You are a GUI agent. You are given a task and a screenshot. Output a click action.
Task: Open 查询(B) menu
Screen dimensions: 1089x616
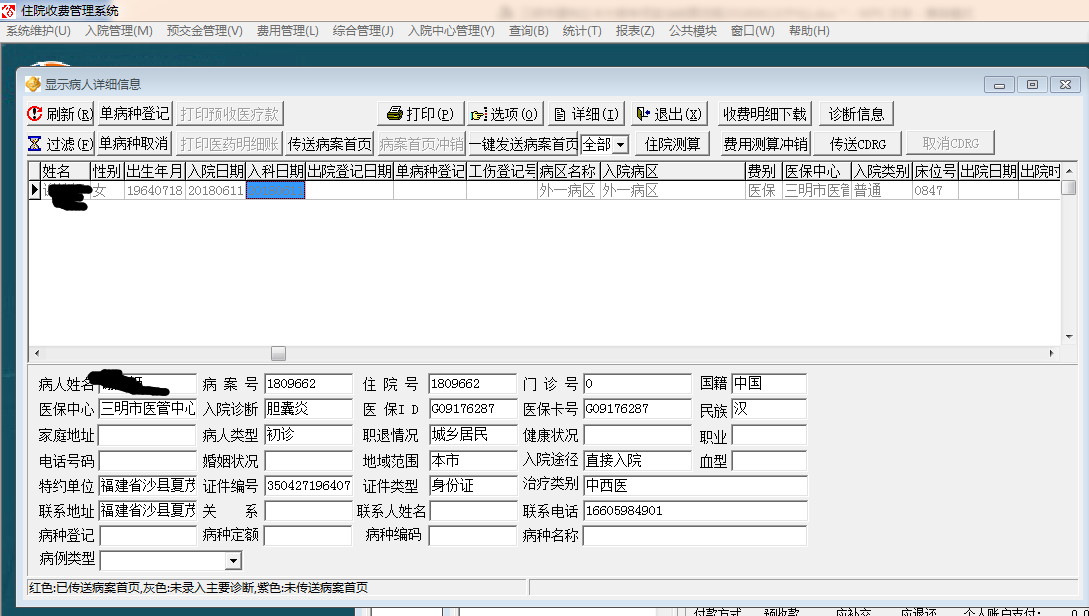[529, 31]
